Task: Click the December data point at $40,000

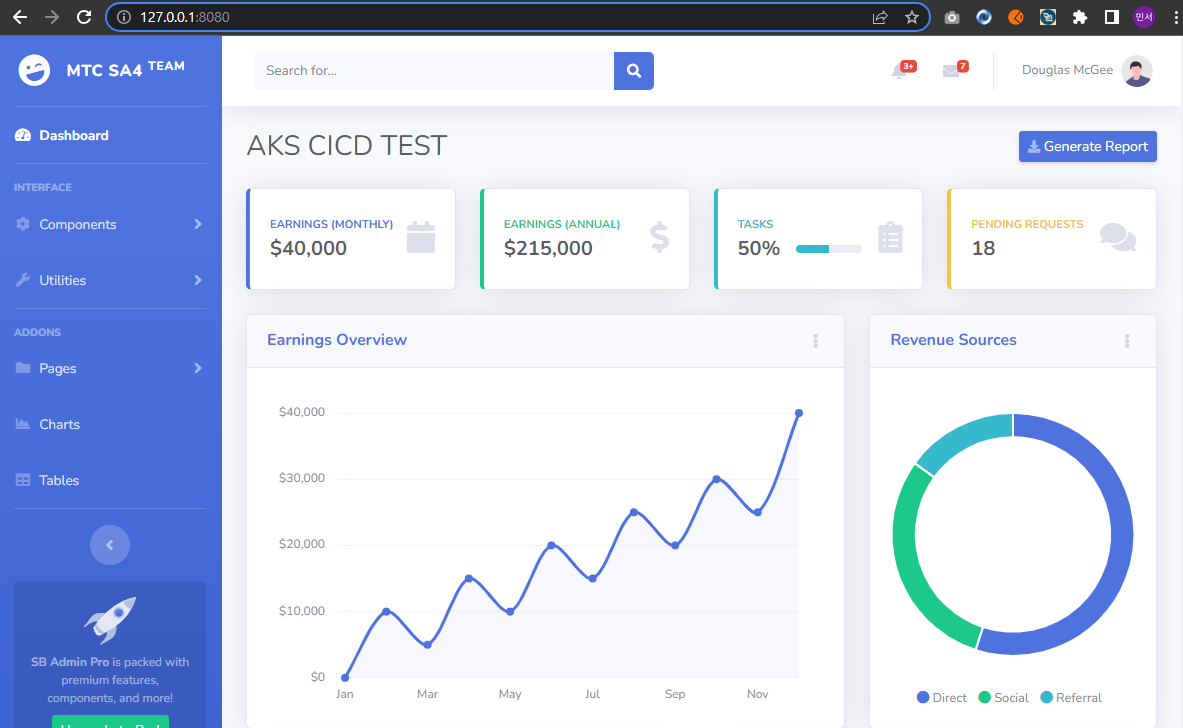Action: click(799, 413)
